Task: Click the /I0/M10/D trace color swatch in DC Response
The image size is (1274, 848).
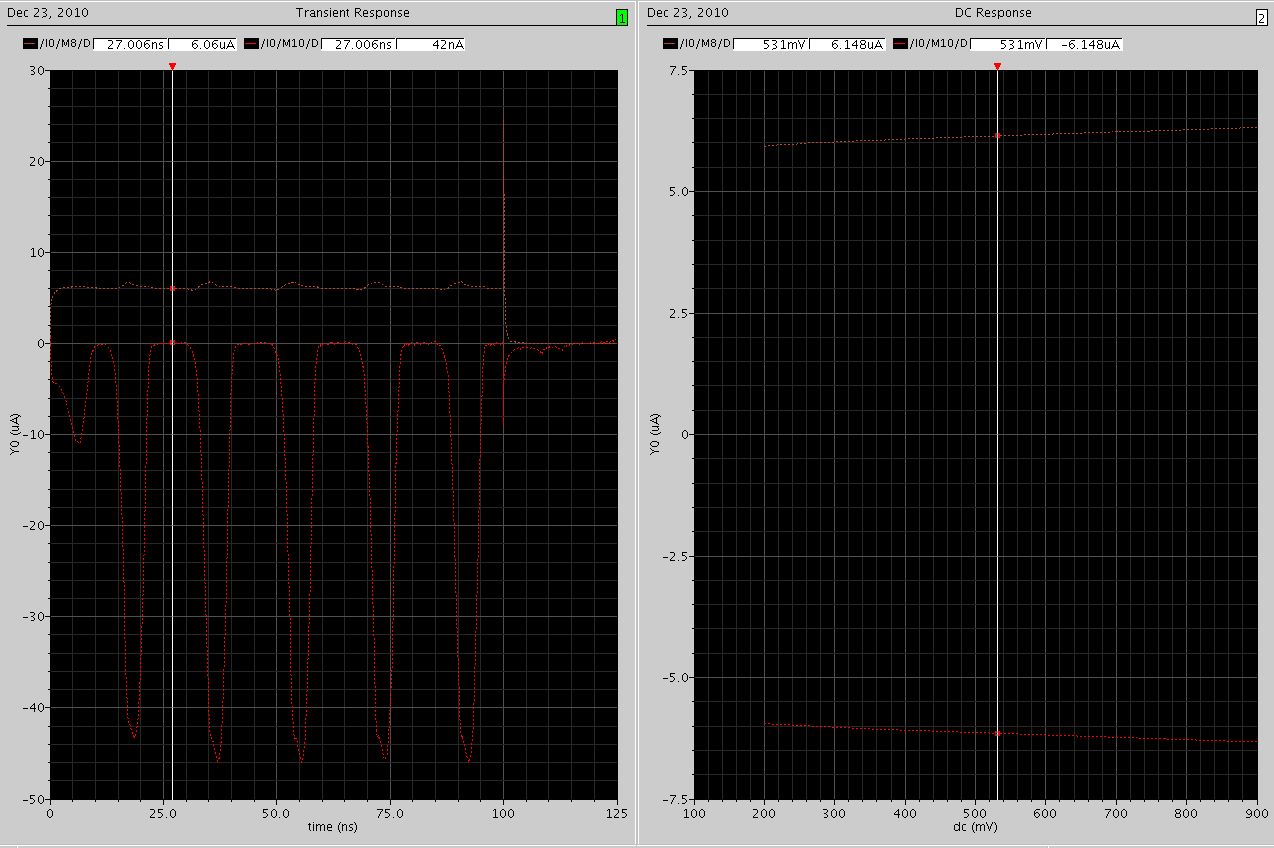Action: point(901,44)
